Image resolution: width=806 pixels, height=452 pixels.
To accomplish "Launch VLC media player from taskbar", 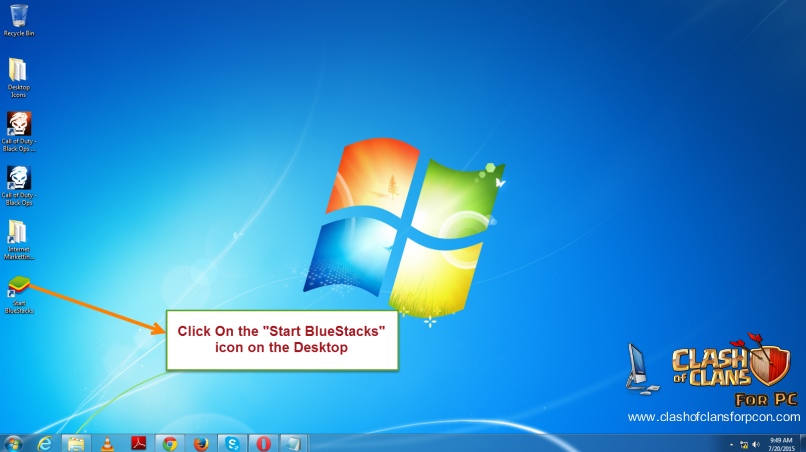I will pyautogui.click(x=107, y=443).
